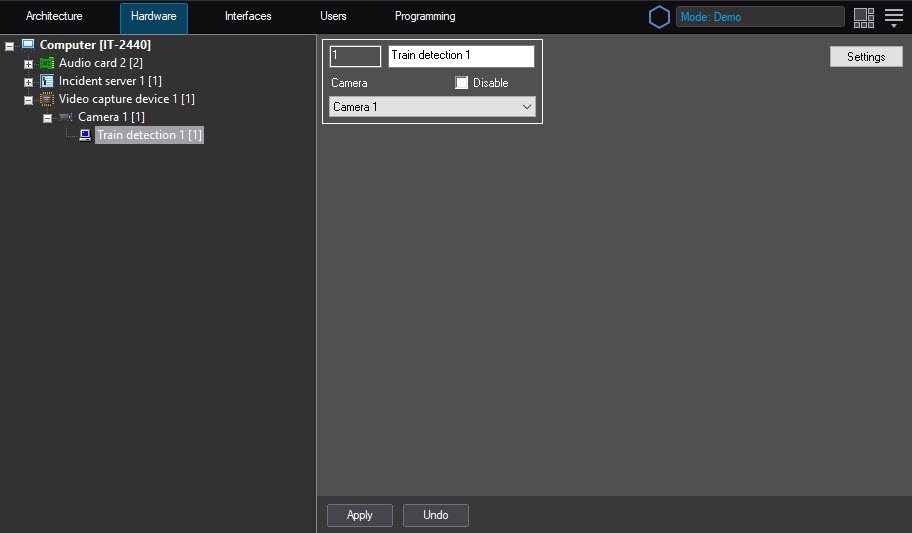
Task: Open the hamburger menu icon
Action: tap(894, 17)
